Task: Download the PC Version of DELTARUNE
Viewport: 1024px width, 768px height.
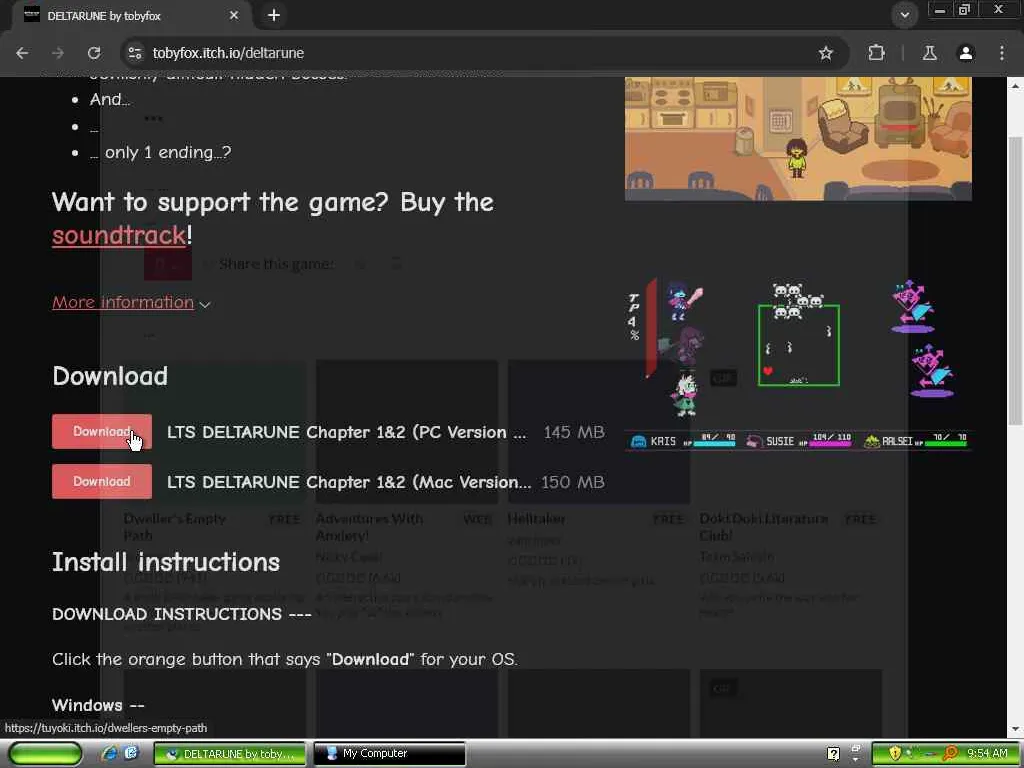Action: pyautogui.click(x=102, y=432)
